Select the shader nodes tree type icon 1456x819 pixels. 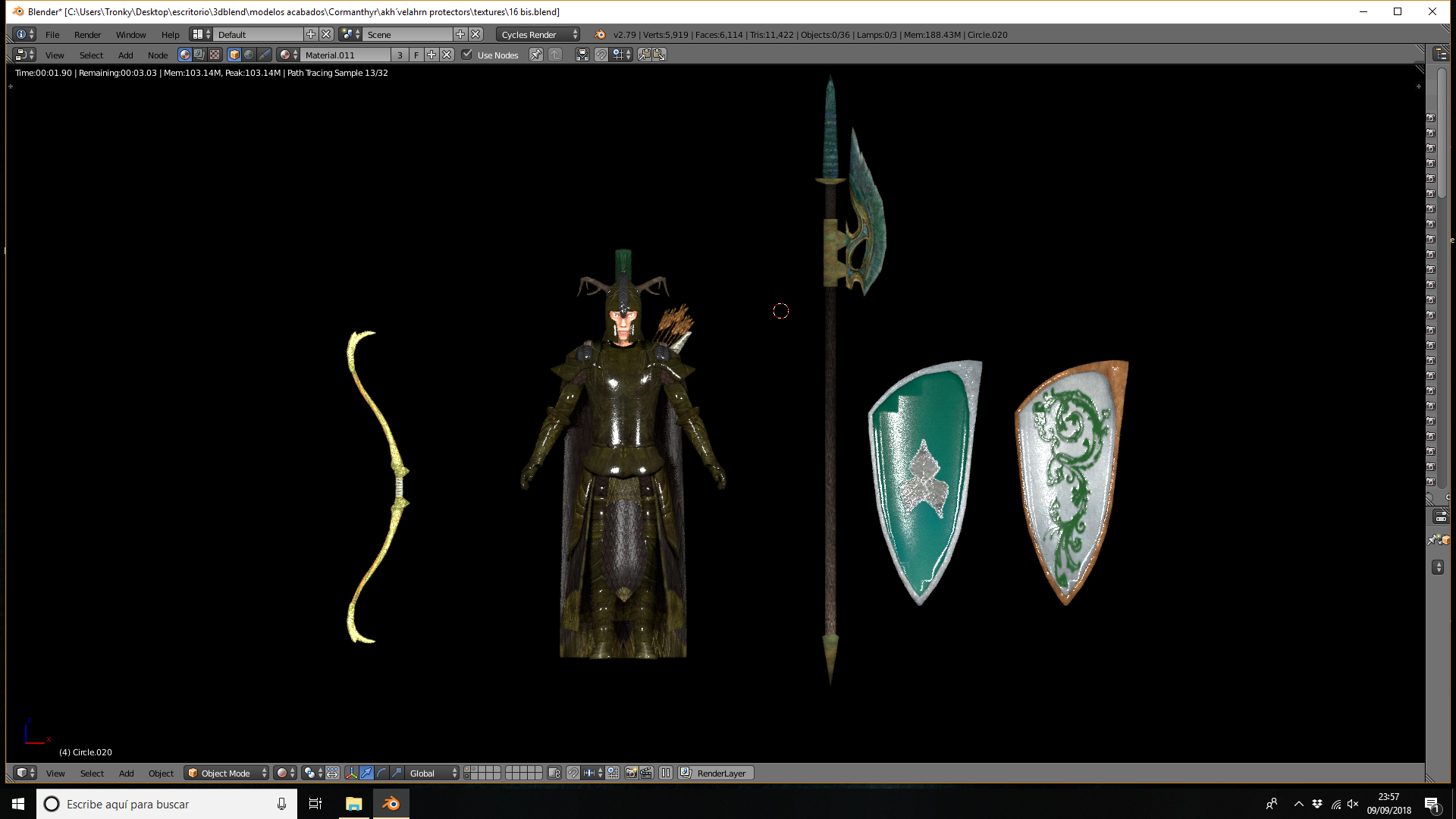[x=184, y=55]
